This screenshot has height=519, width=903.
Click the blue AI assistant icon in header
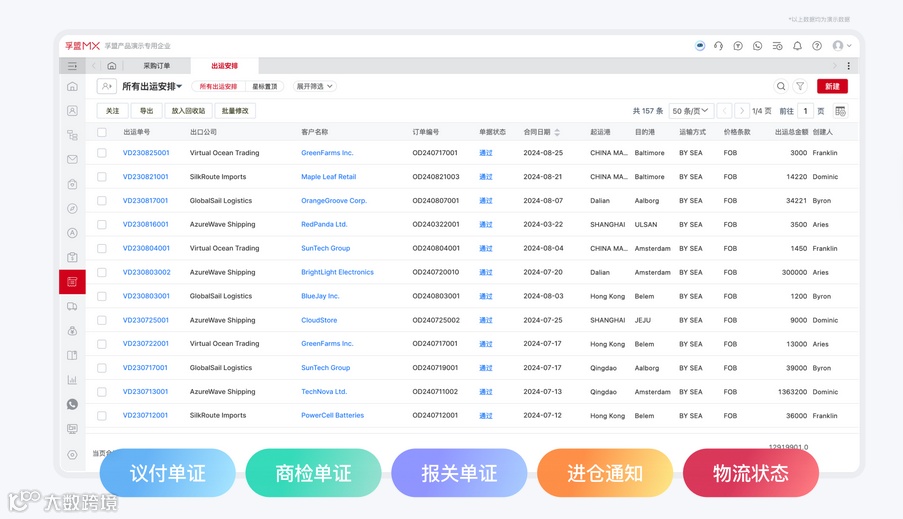[700, 46]
